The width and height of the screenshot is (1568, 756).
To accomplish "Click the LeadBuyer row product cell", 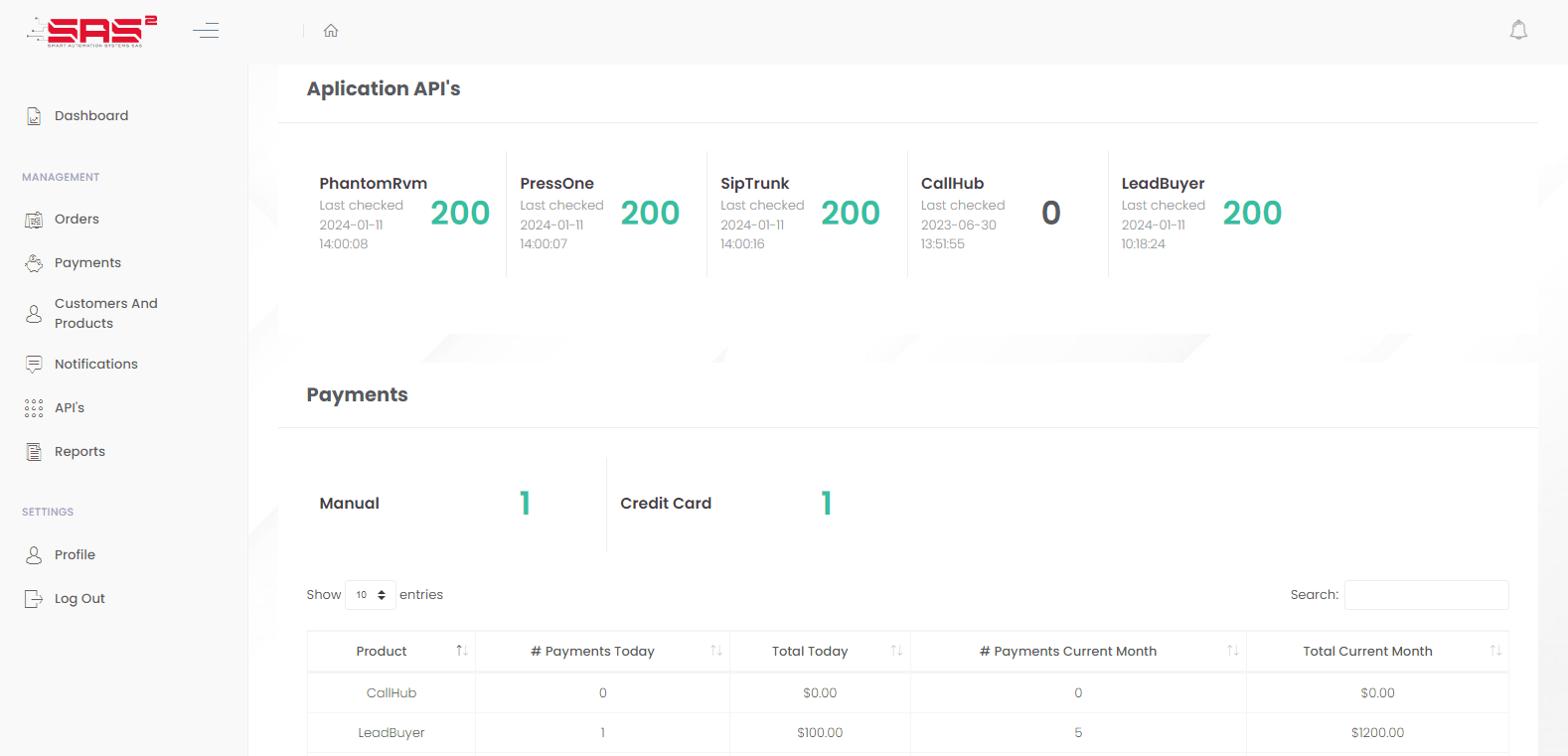I will 392,733.
